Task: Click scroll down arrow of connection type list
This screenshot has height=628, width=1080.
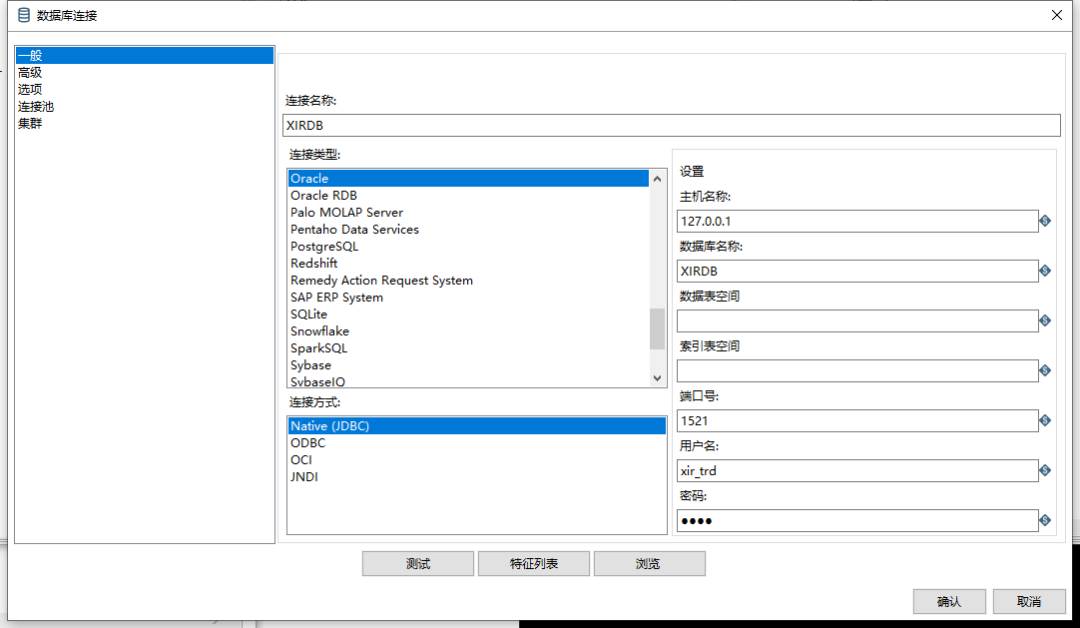Action: [x=657, y=378]
